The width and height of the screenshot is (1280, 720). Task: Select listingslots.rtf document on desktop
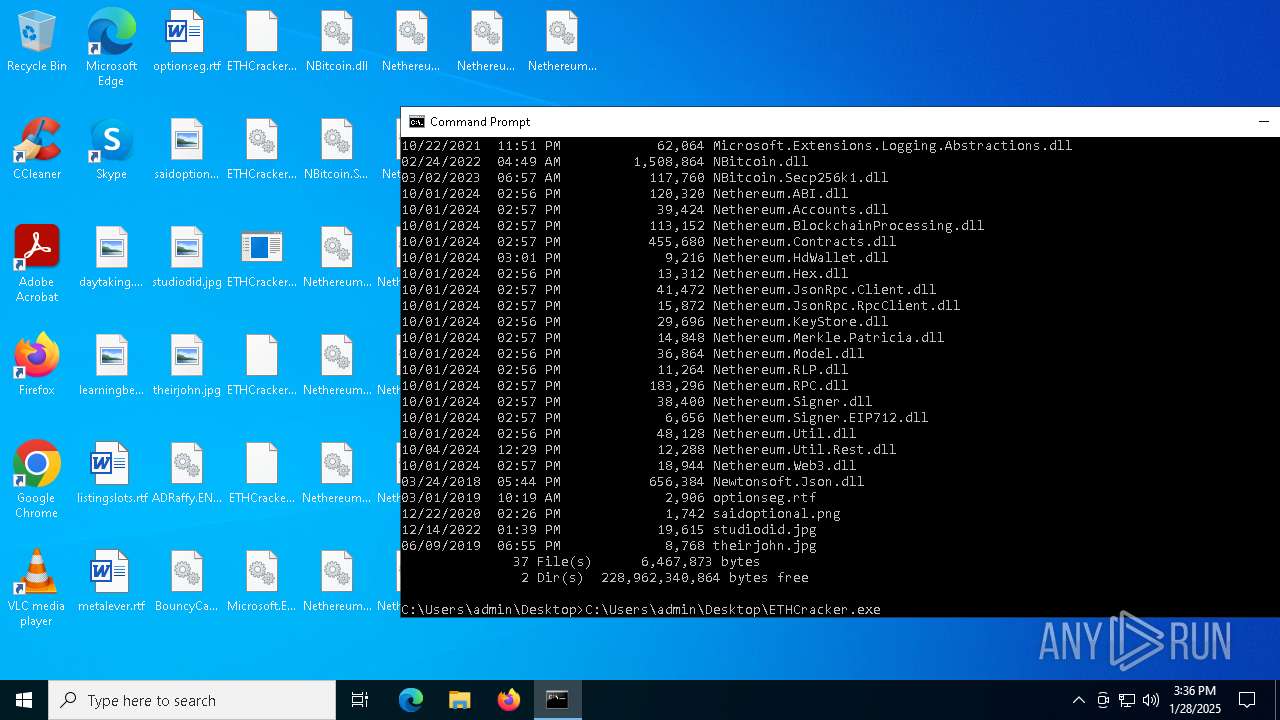(111, 474)
